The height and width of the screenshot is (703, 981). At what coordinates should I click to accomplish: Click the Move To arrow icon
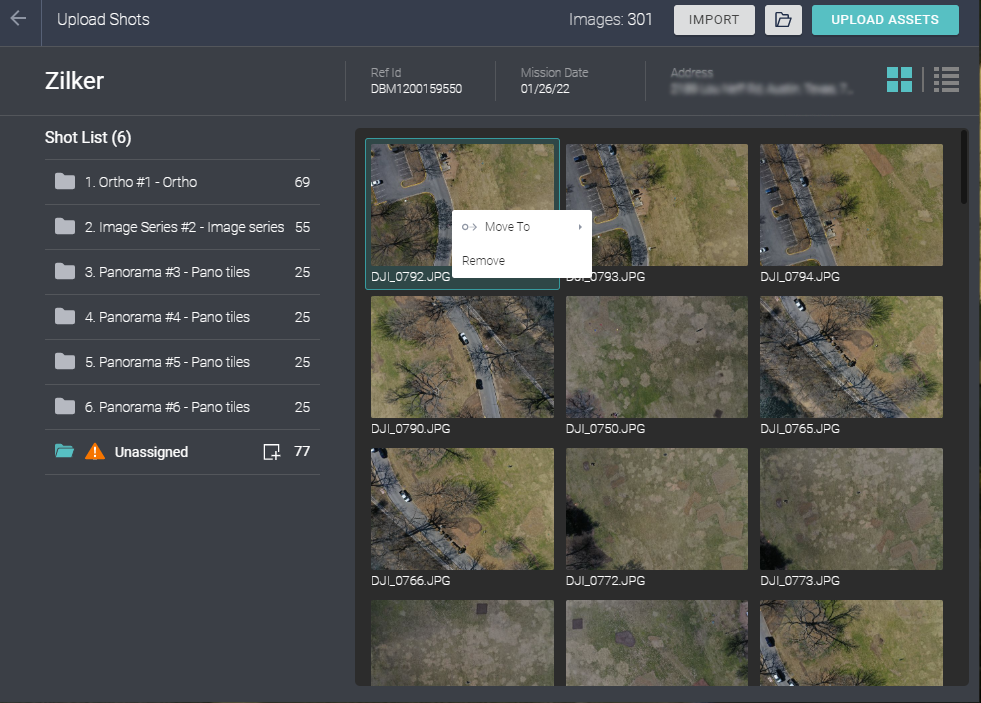pos(469,227)
